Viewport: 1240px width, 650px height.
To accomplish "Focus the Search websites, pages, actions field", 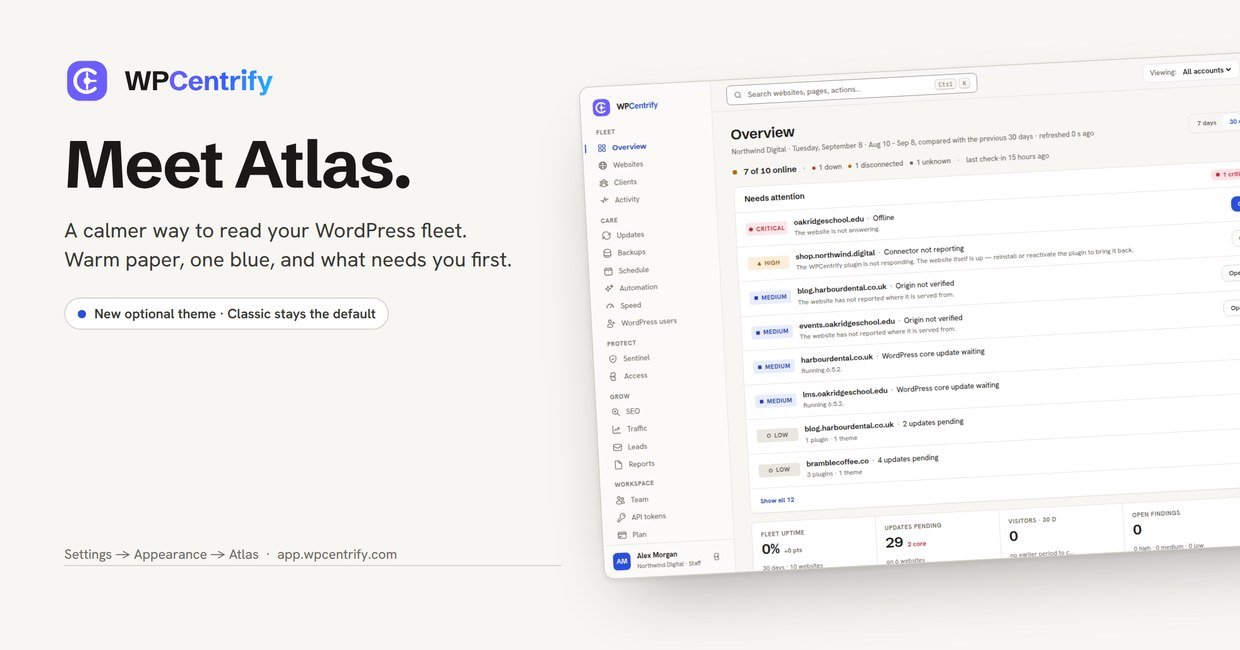I will 851,89.
